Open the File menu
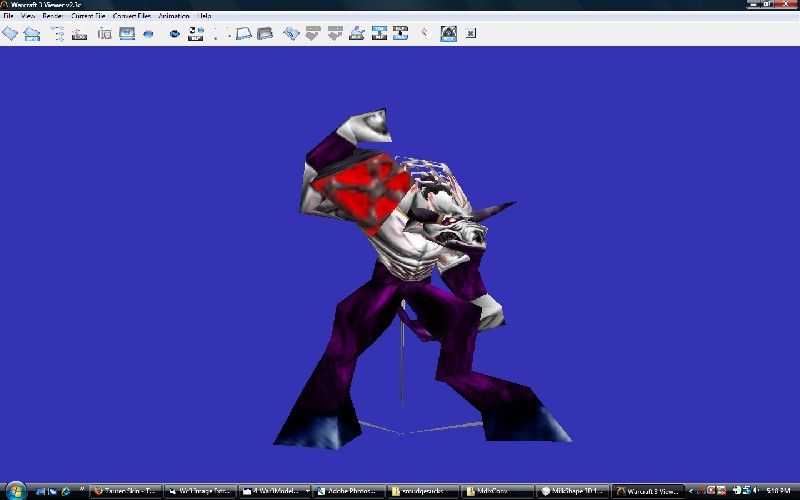Screen dimensions: 800x500 pyautogui.click(x=8, y=16)
